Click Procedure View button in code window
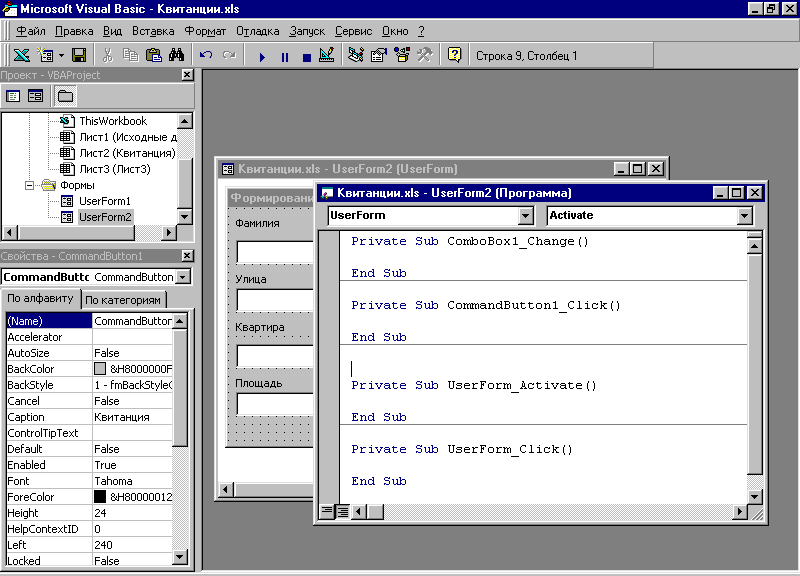Viewport: 800px width, 576px height. [x=327, y=511]
